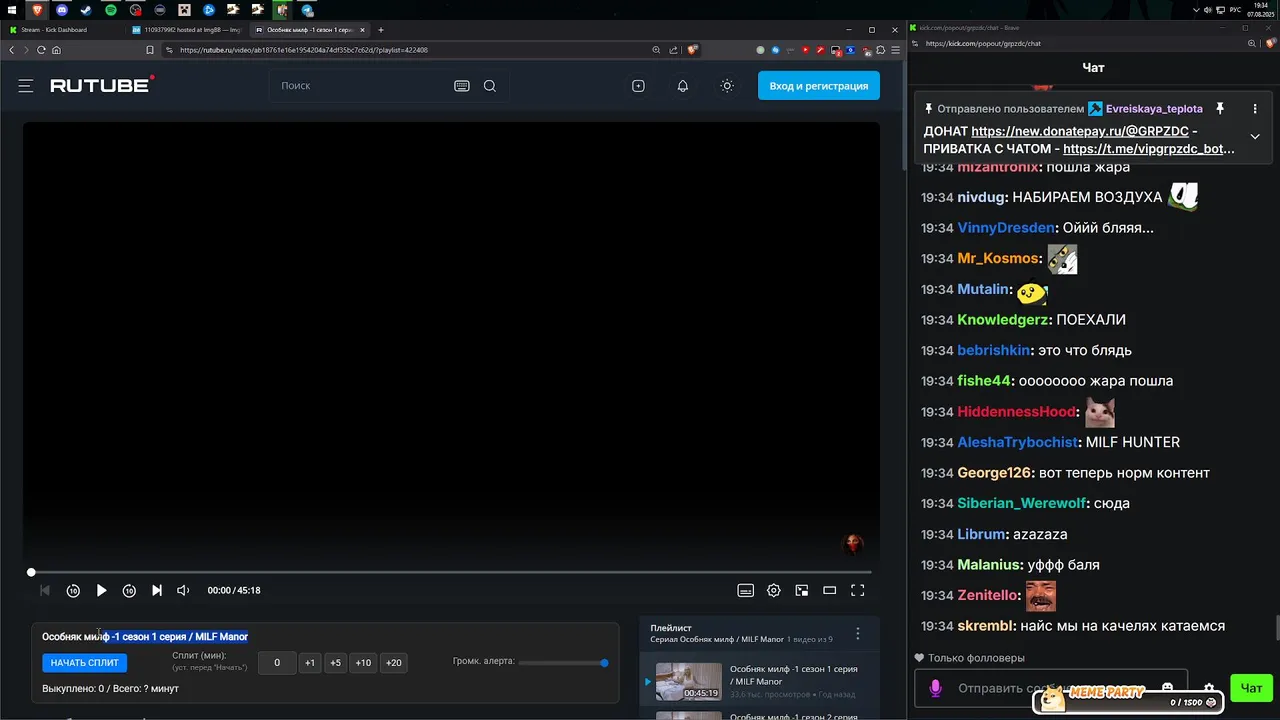Image resolution: width=1280 pixels, height=720 pixels.
Task: Open playlist three-dot options menu
Action: point(857,634)
